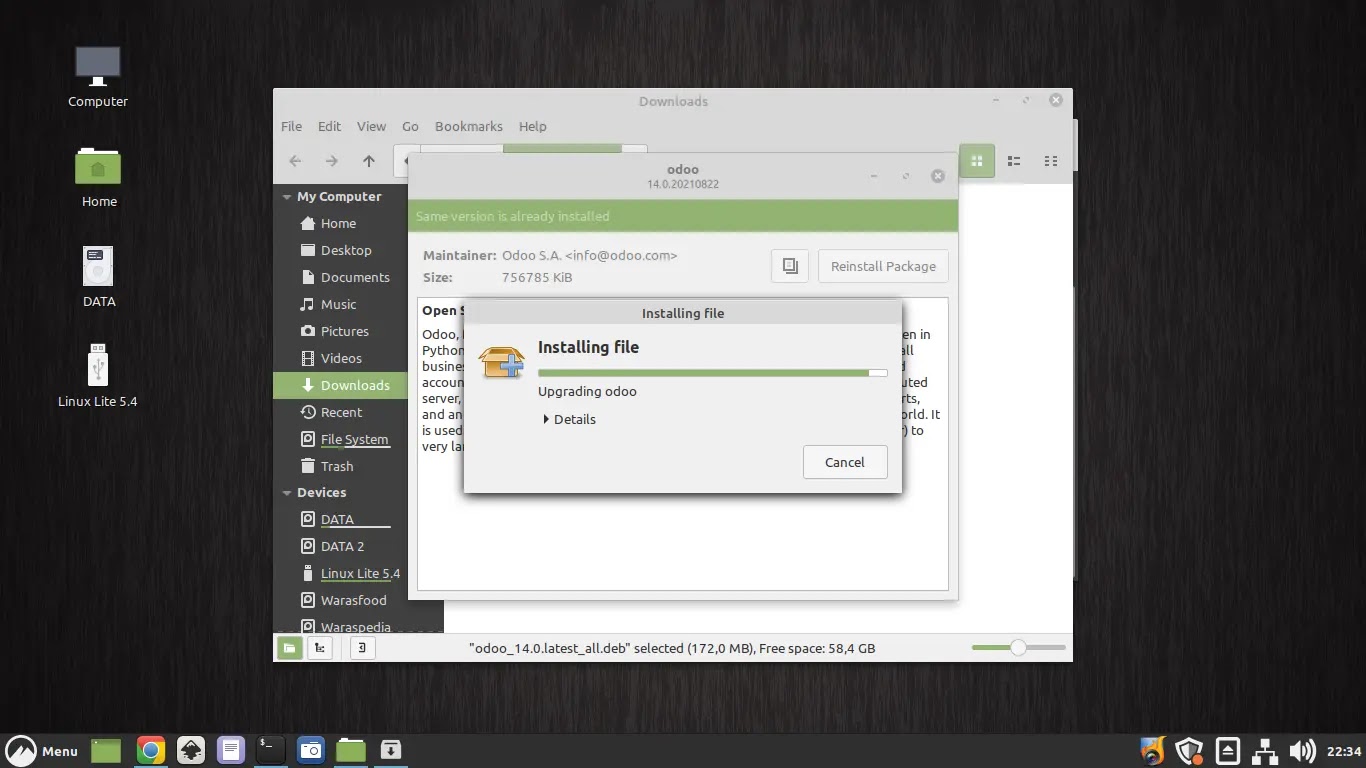
Task: Switch to compact view in Downloads
Action: 1051,161
